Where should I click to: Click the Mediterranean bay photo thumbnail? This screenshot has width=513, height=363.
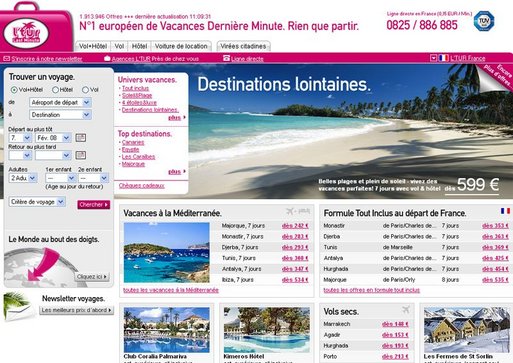(167, 253)
